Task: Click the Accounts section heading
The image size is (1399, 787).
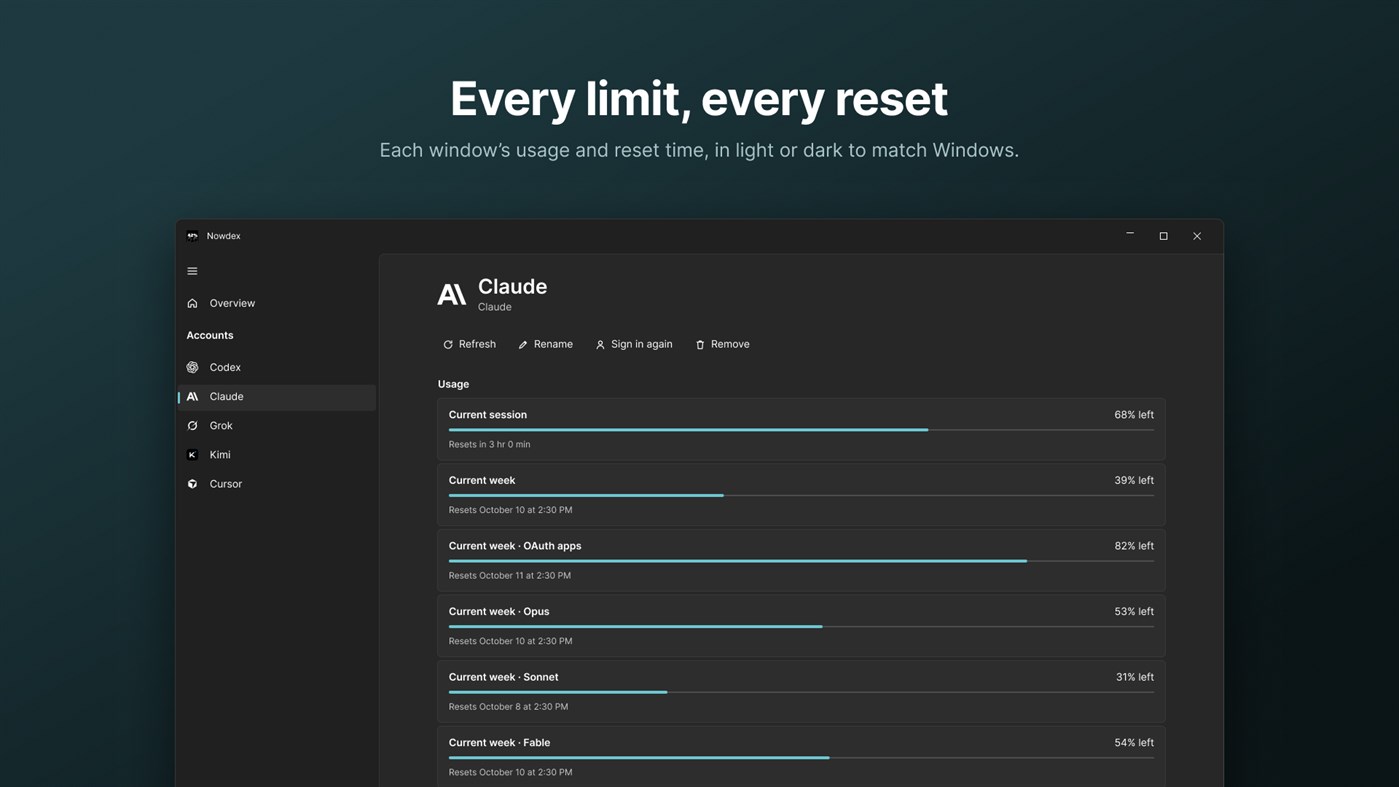Action: click(x=210, y=335)
